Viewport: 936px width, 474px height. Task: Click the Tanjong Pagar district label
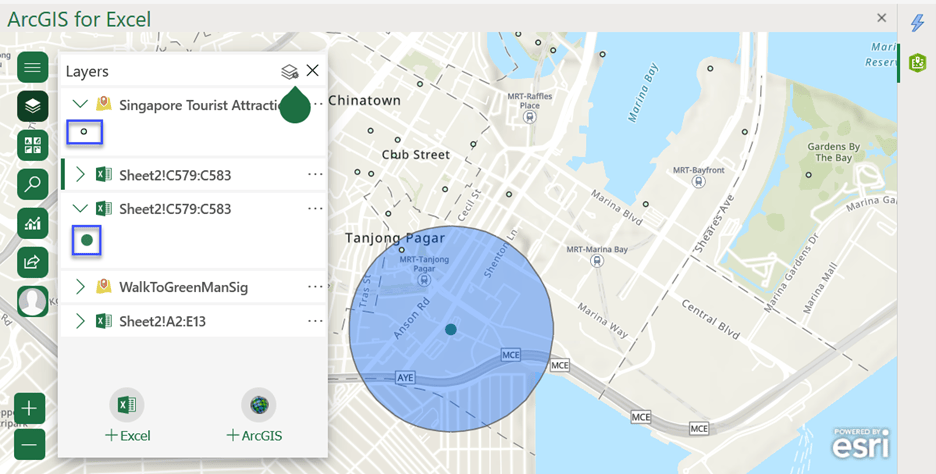[395, 238]
